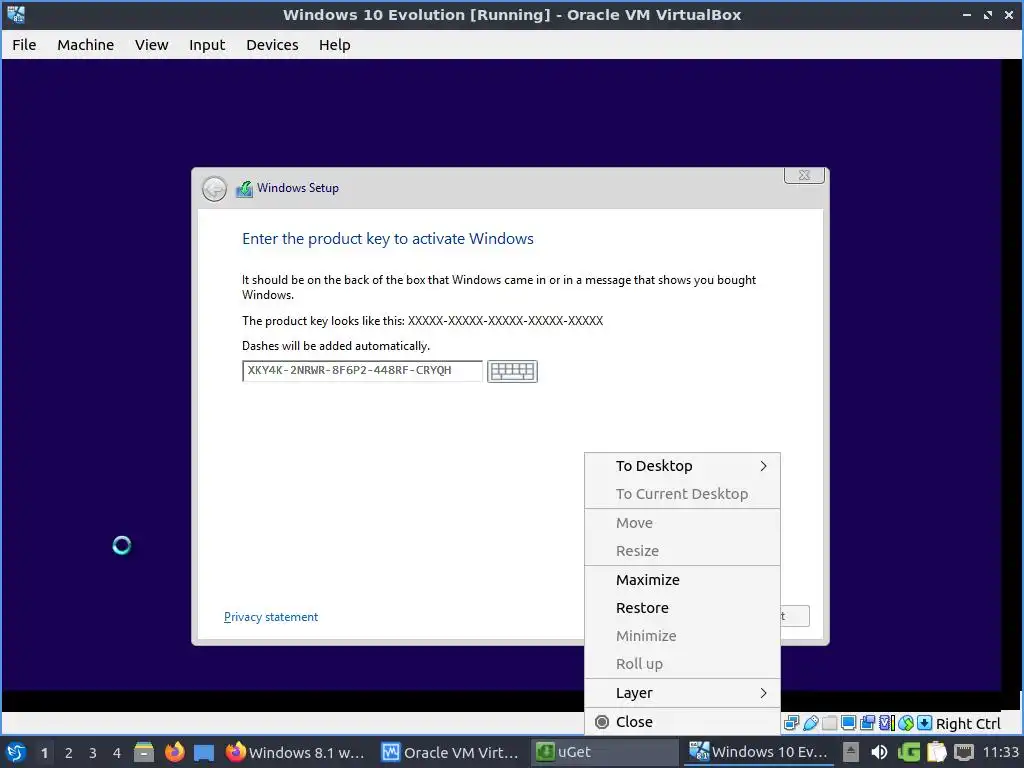Open the Help menu

coord(334,44)
